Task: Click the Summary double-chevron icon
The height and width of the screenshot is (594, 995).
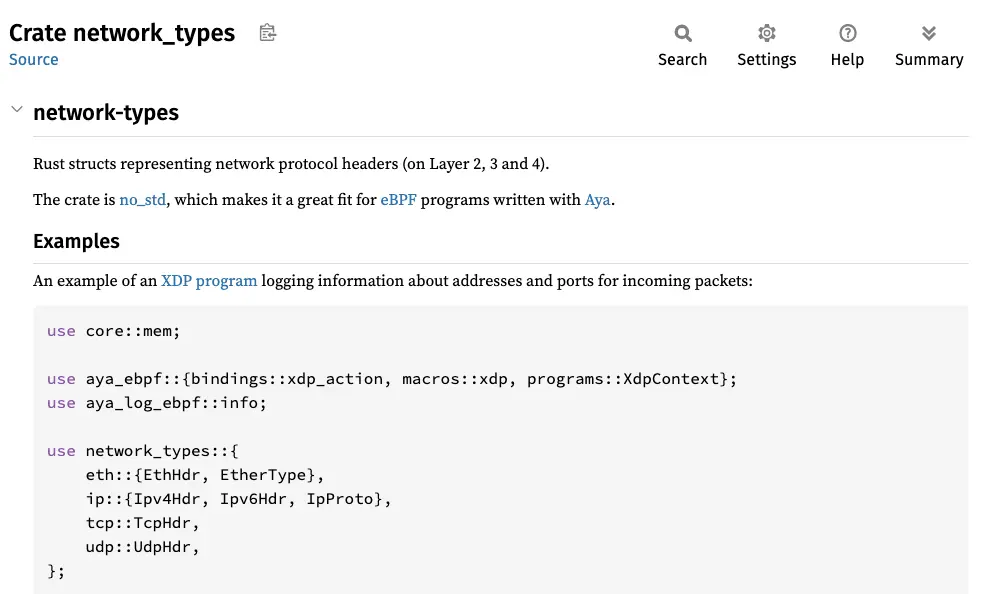Action: point(929,34)
